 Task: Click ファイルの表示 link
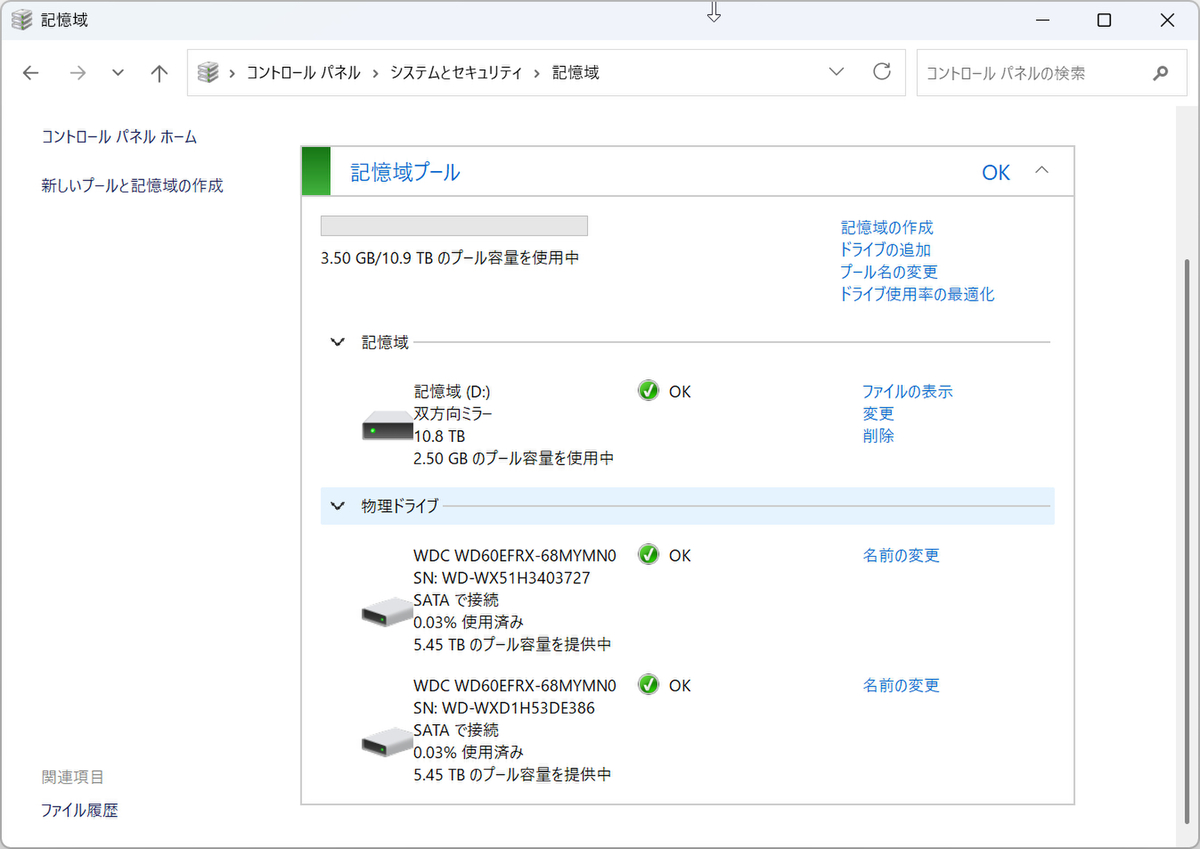908,392
